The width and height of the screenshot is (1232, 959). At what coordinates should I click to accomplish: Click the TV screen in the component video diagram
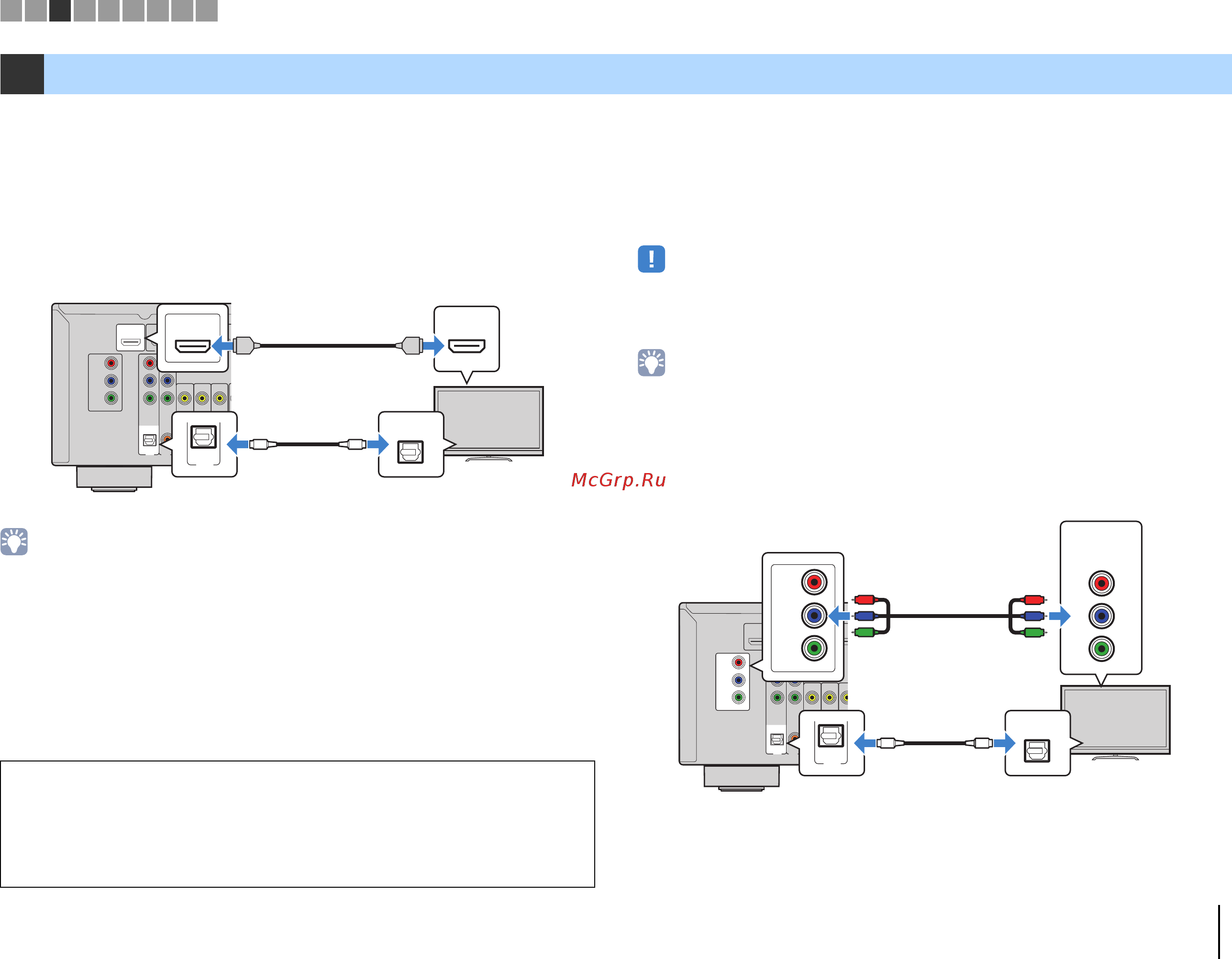pos(1115,719)
